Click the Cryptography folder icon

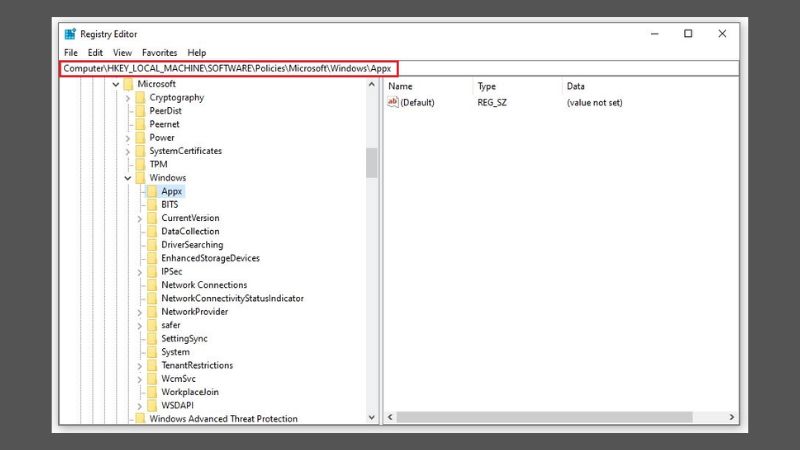pos(139,98)
